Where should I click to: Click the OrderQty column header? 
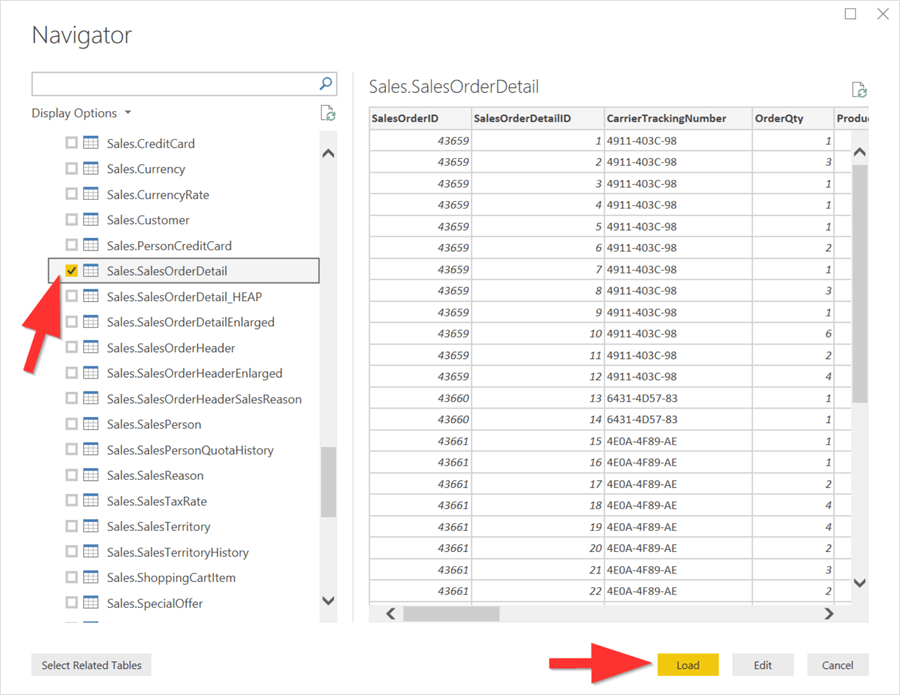[792, 118]
